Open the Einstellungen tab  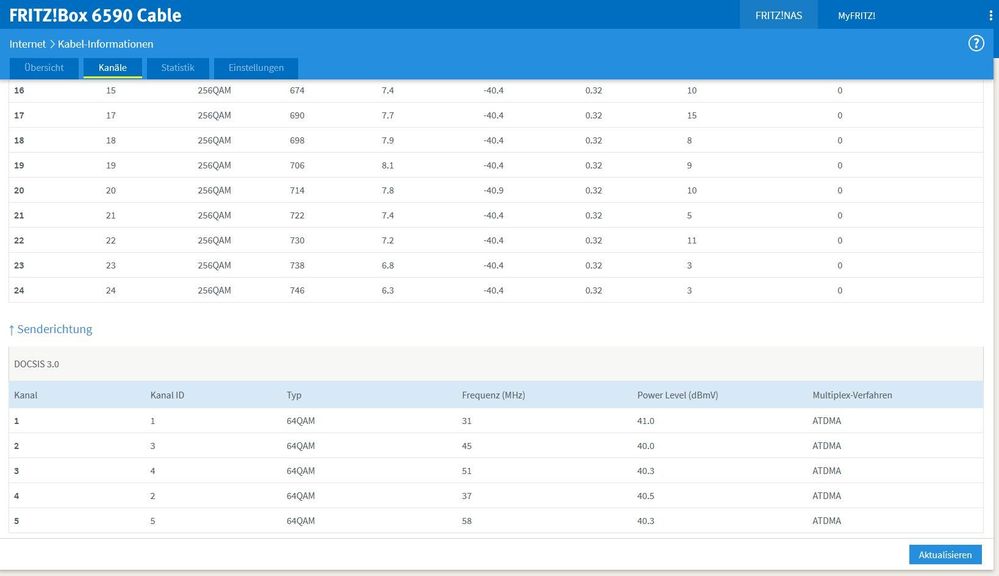[256, 68]
